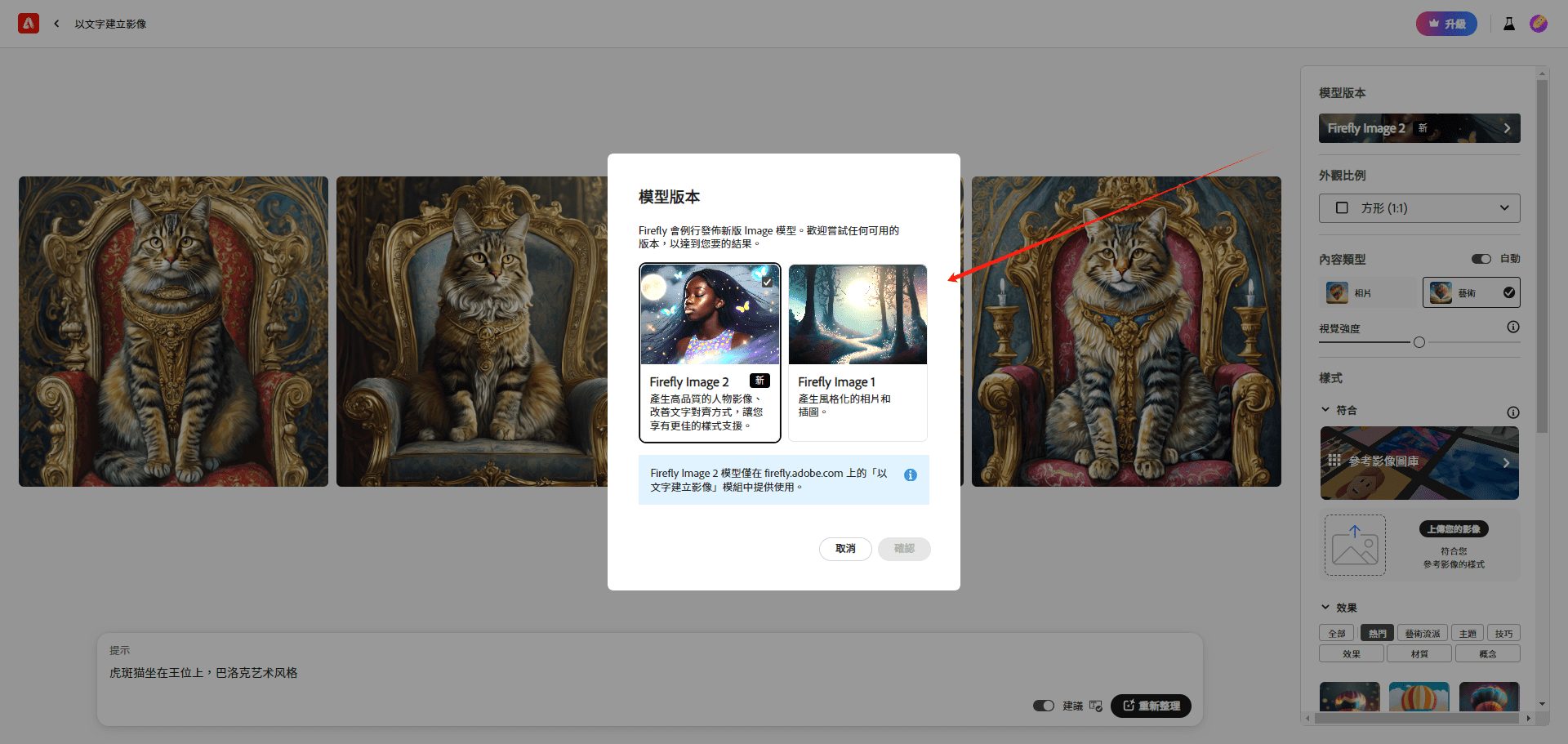Click the 確認 confirm button
Screen dimensions: 1568x744
point(904,549)
